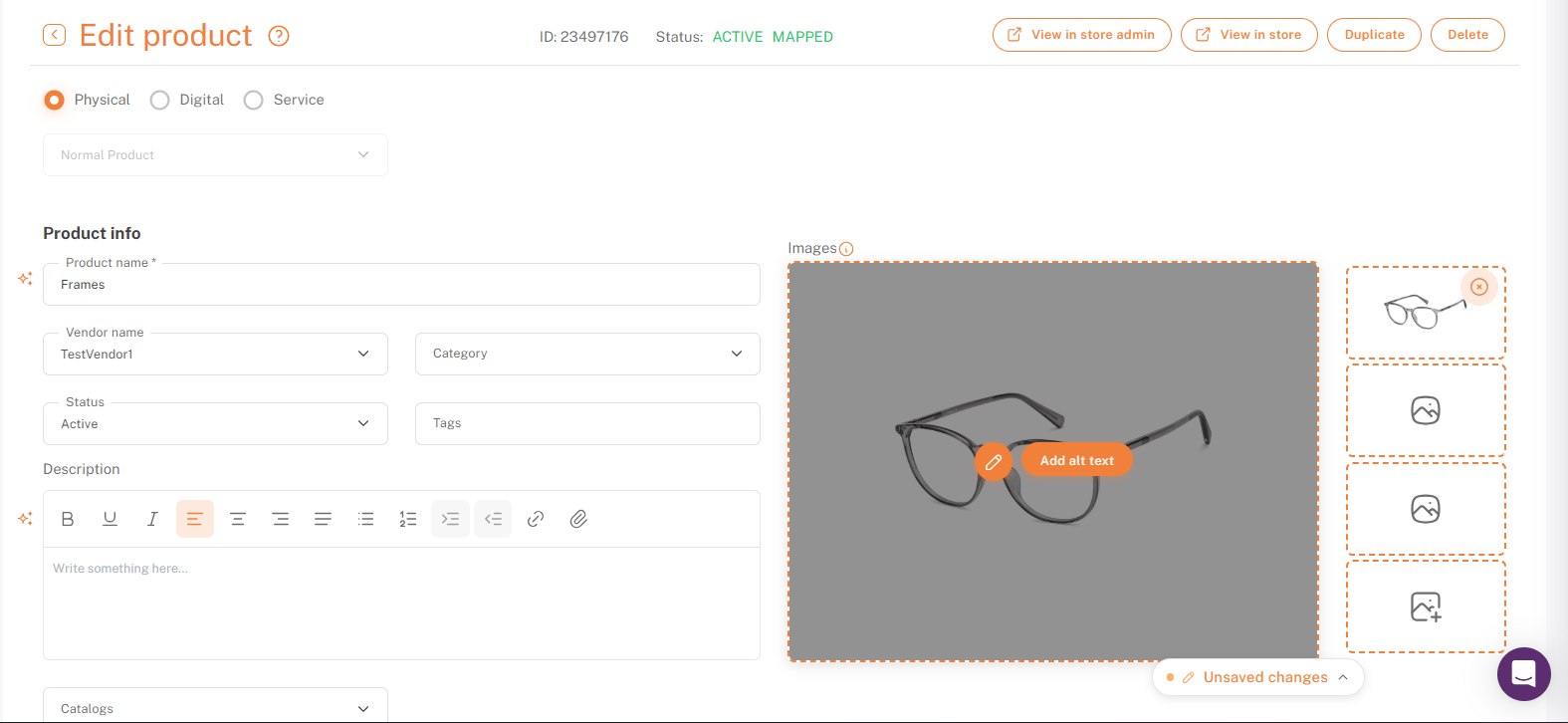Delete this product
Screen dimensions: 1568x723
pyautogui.click(x=1467, y=35)
